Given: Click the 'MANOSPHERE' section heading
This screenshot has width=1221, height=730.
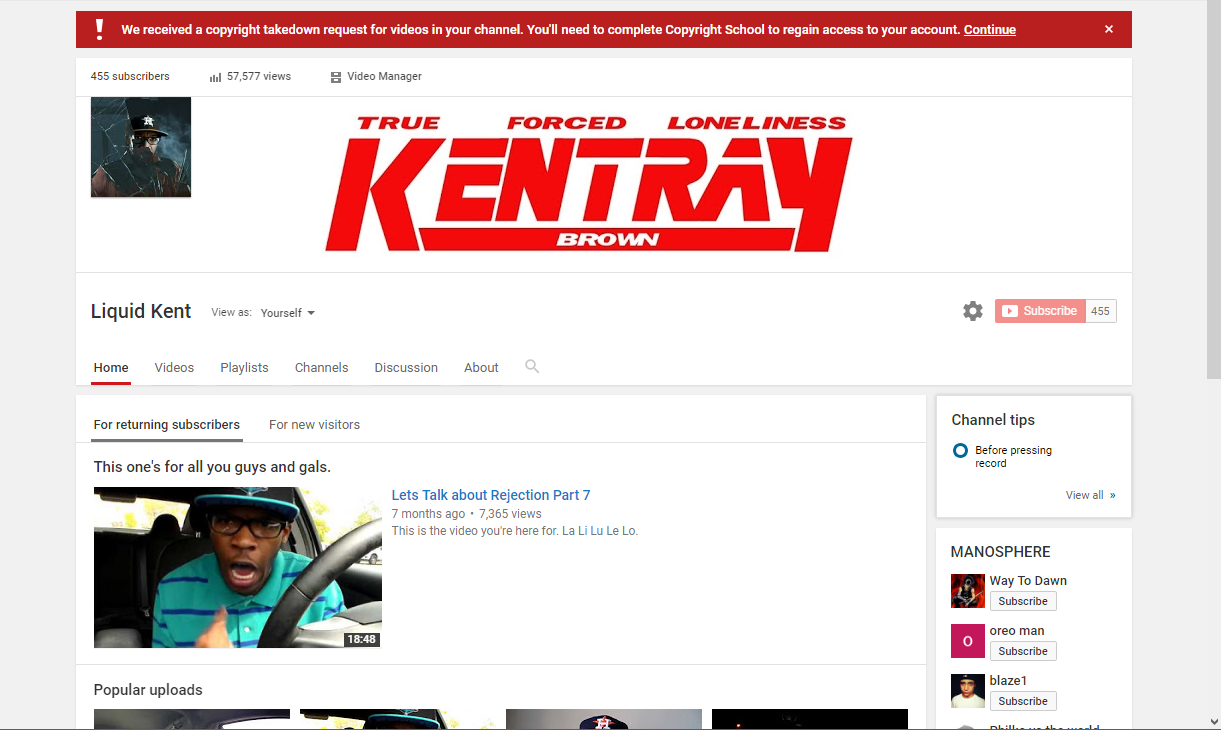Looking at the screenshot, I should click(x=1000, y=552).
